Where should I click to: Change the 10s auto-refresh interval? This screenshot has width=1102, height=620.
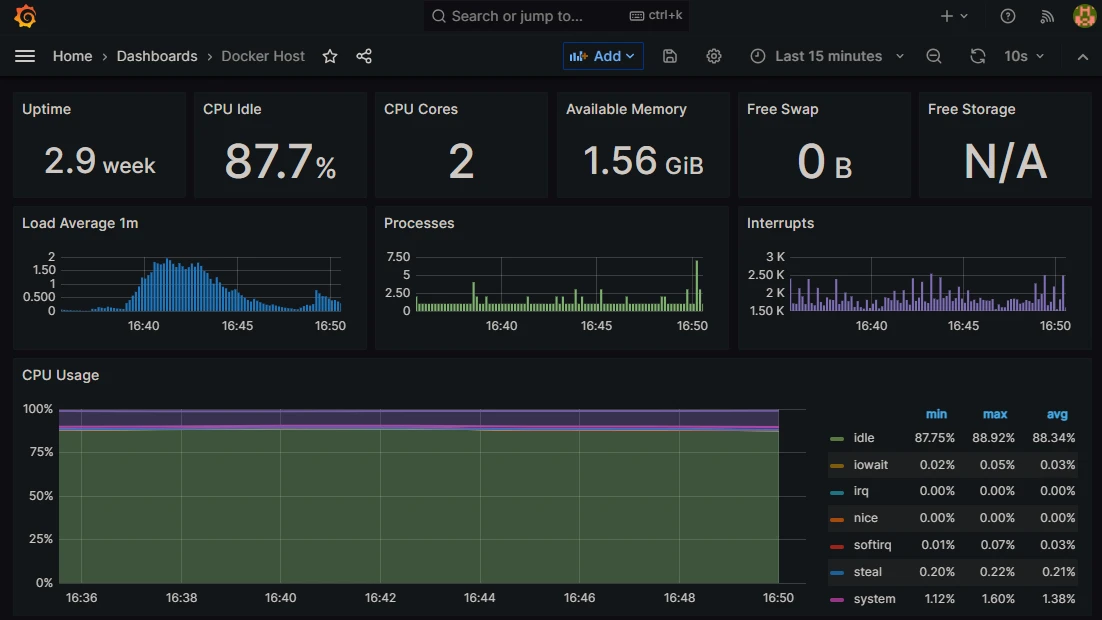1023,56
